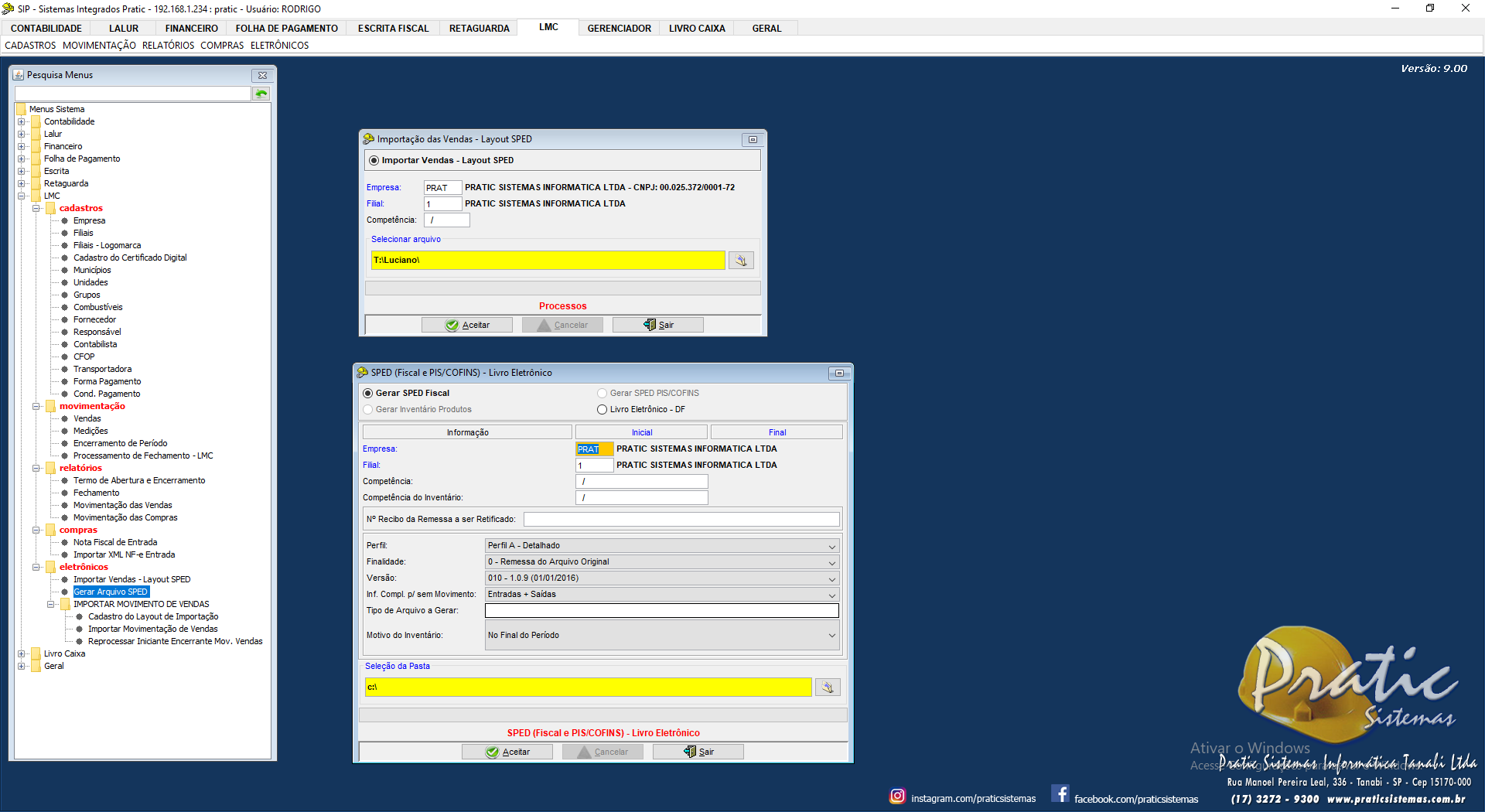Select Importar Vendas - Layout SPED radio
The image size is (1485, 812).
tap(374, 161)
